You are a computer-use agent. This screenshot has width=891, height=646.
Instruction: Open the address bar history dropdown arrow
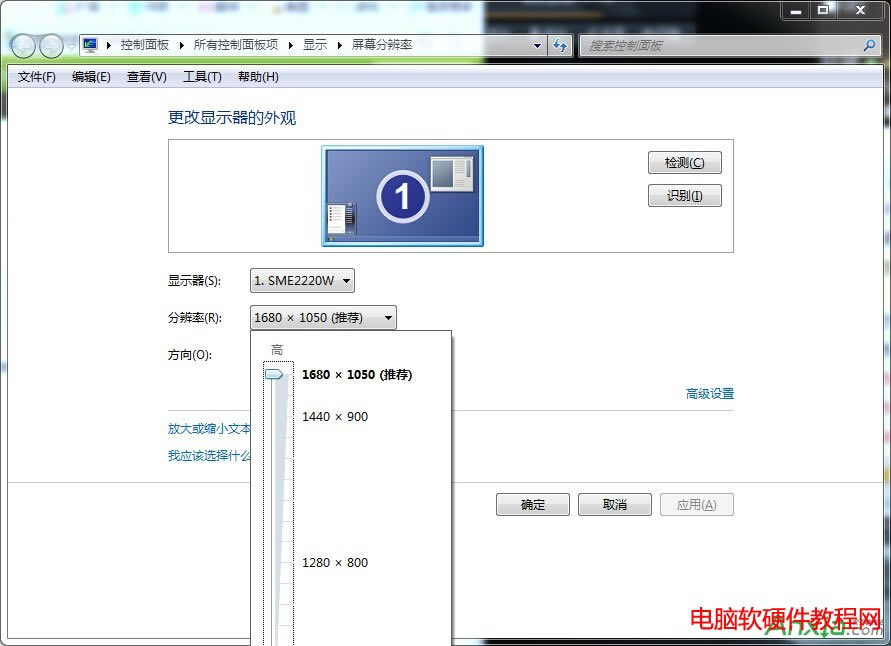pos(536,45)
